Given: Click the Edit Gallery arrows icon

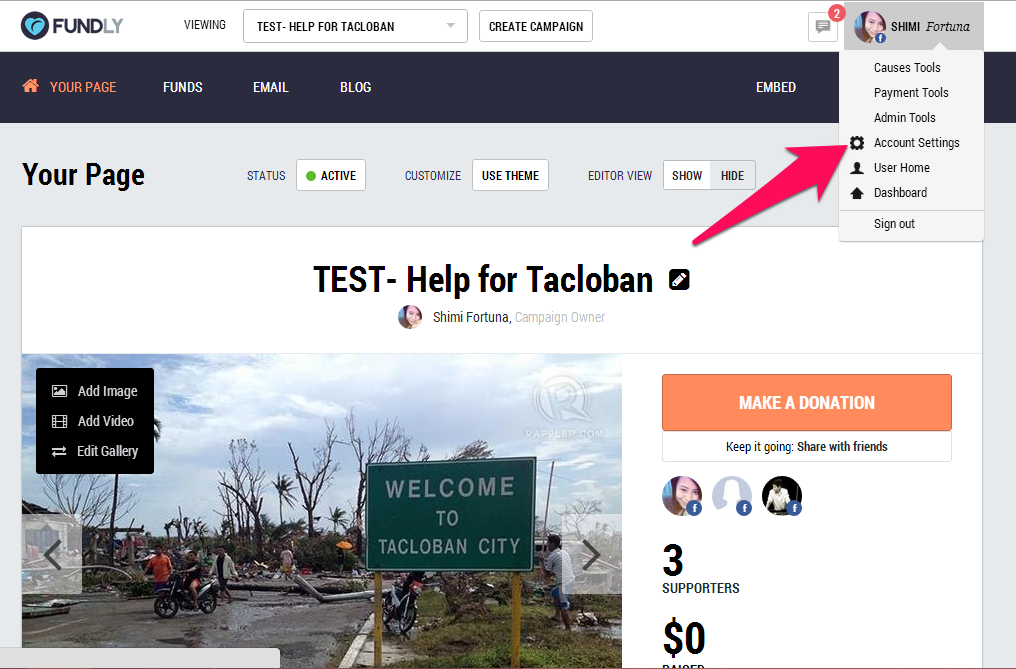Looking at the screenshot, I should click(x=59, y=451).
